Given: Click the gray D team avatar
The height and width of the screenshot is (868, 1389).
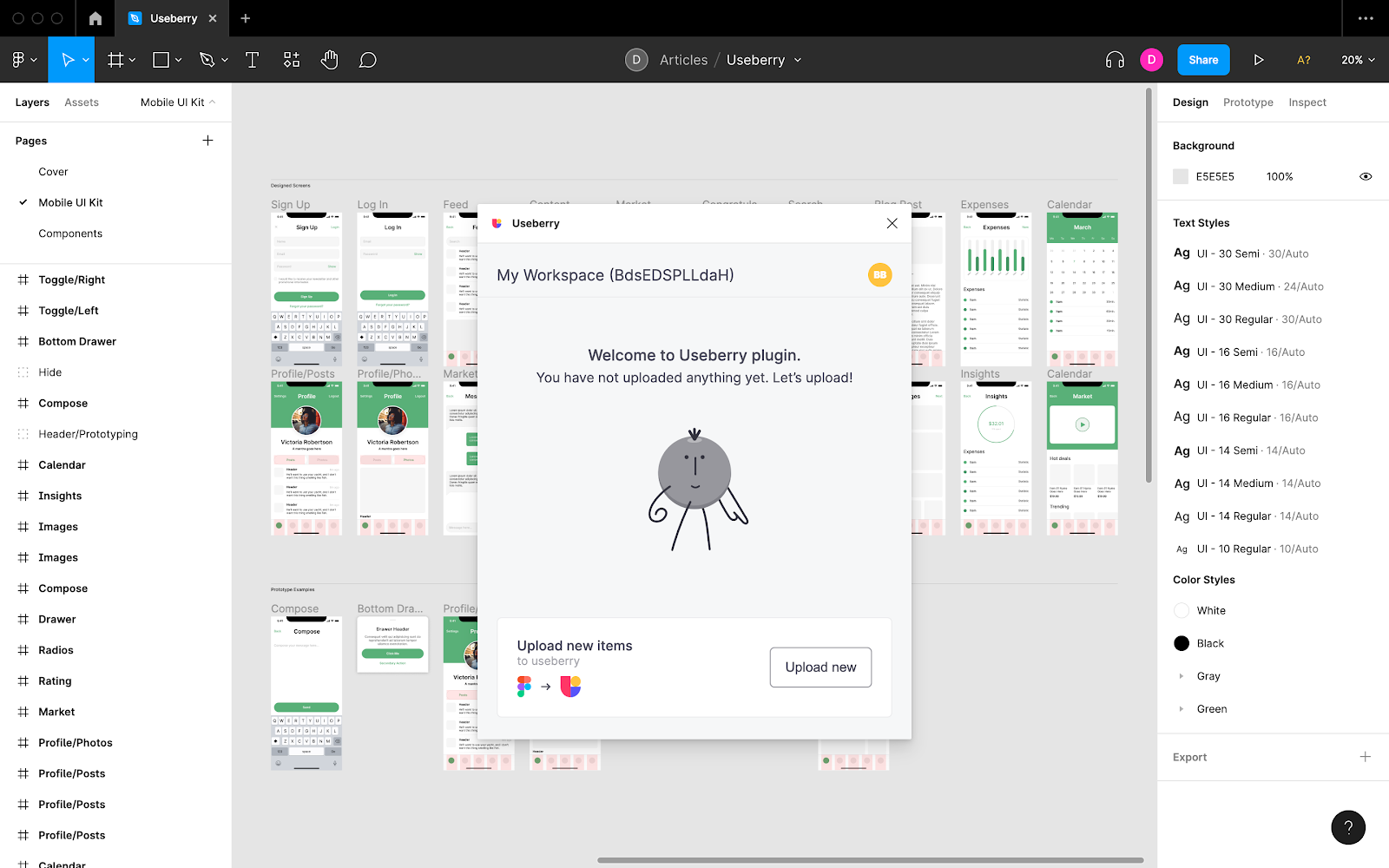Looking at the screenshot, I should [636, 60].
